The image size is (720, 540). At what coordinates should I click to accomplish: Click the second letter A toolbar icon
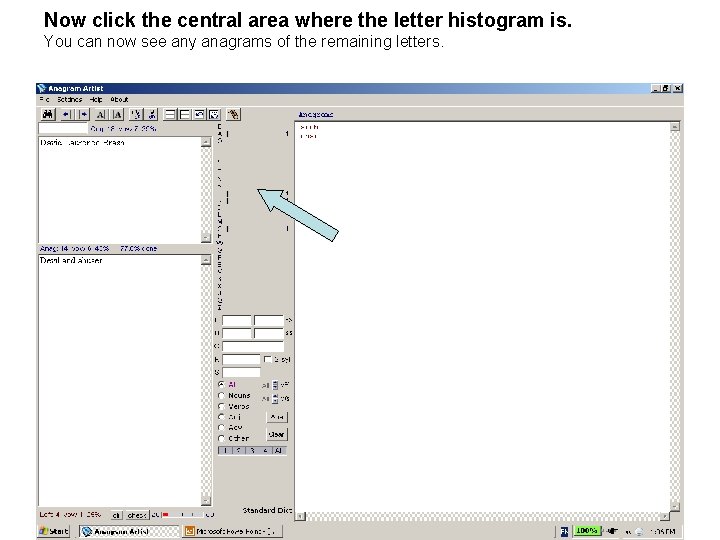(117, 114)
